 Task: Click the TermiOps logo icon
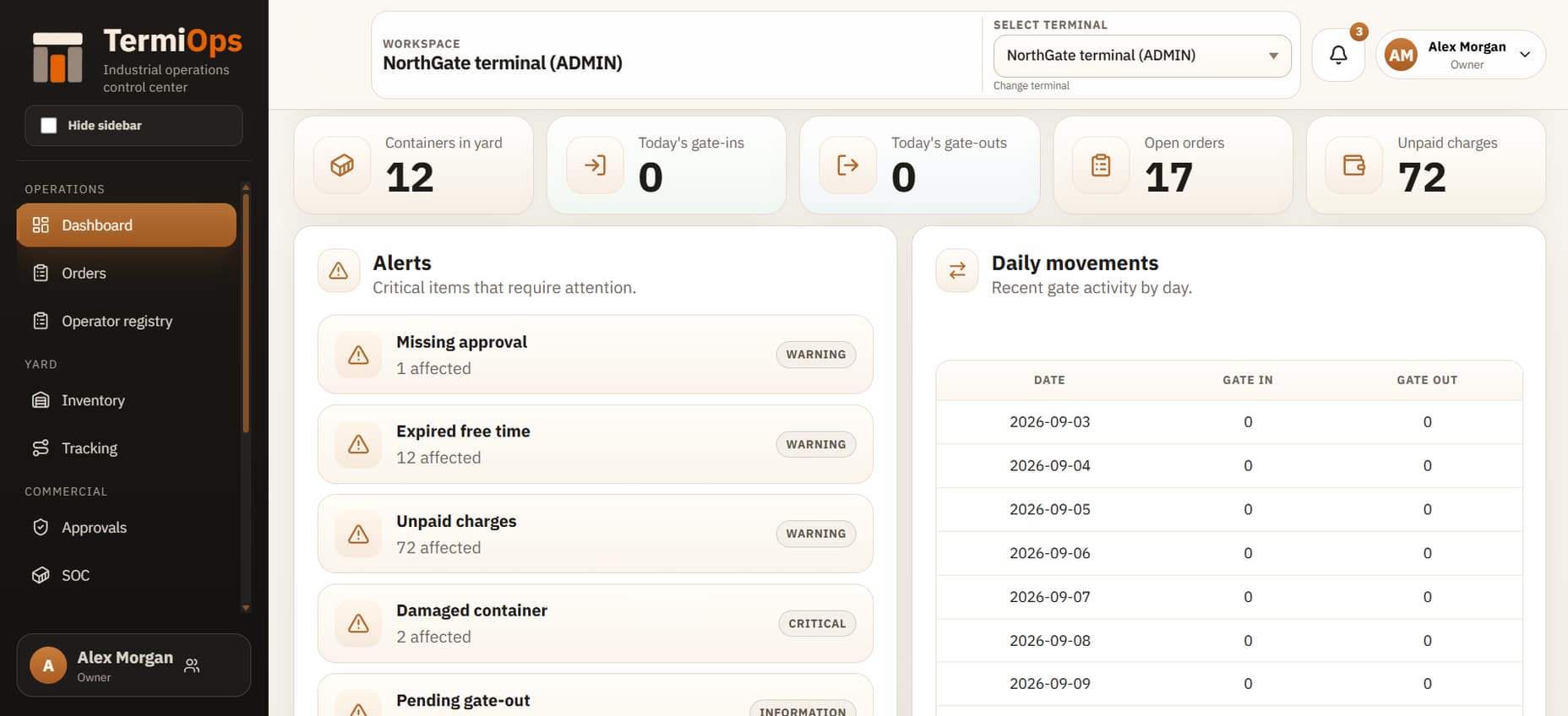(x=57, y=57)
